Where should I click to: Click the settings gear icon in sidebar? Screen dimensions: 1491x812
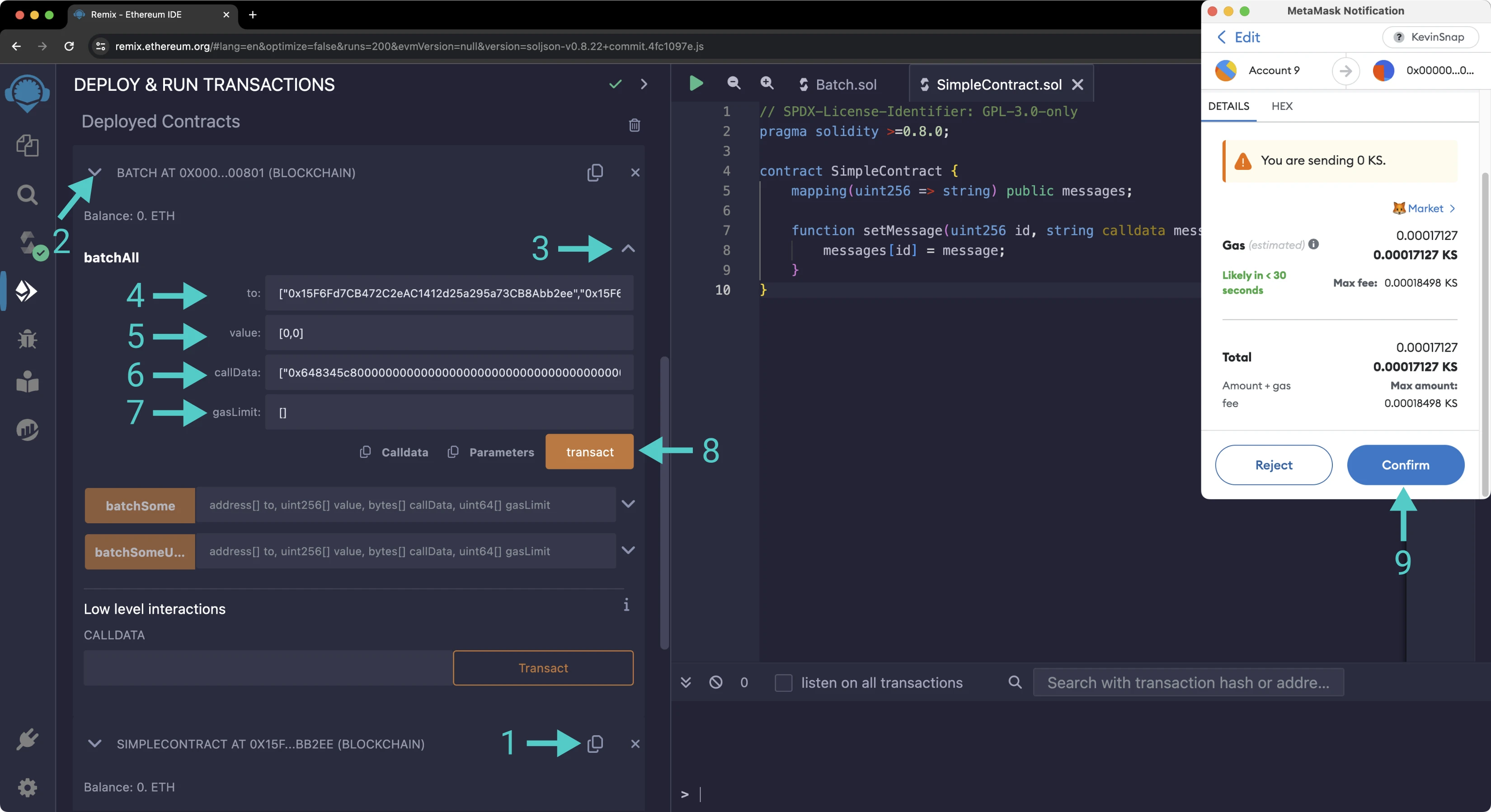pos(27,788)
